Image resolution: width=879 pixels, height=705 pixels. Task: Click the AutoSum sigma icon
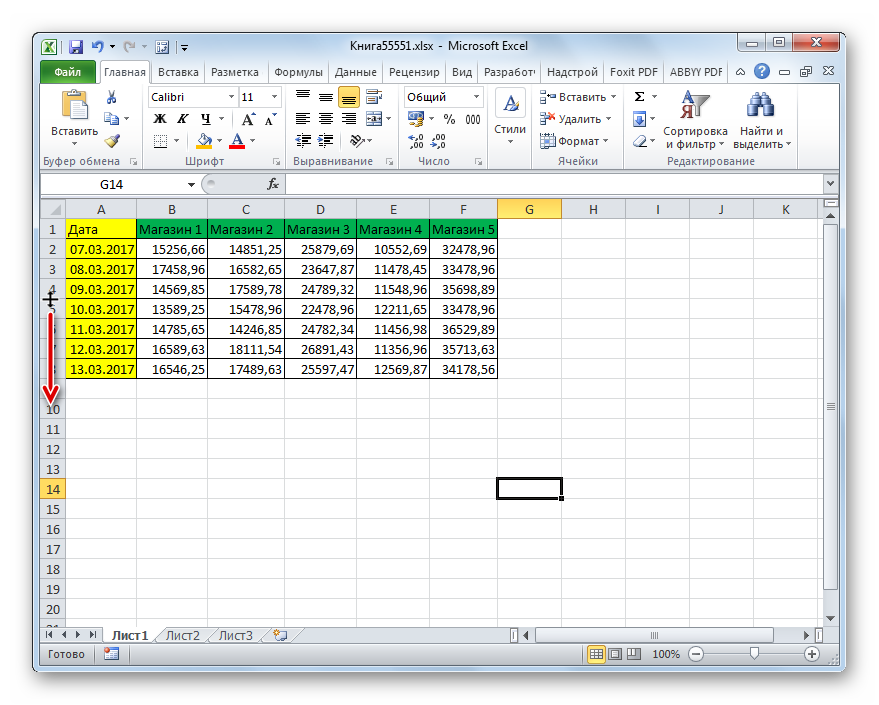639,96
